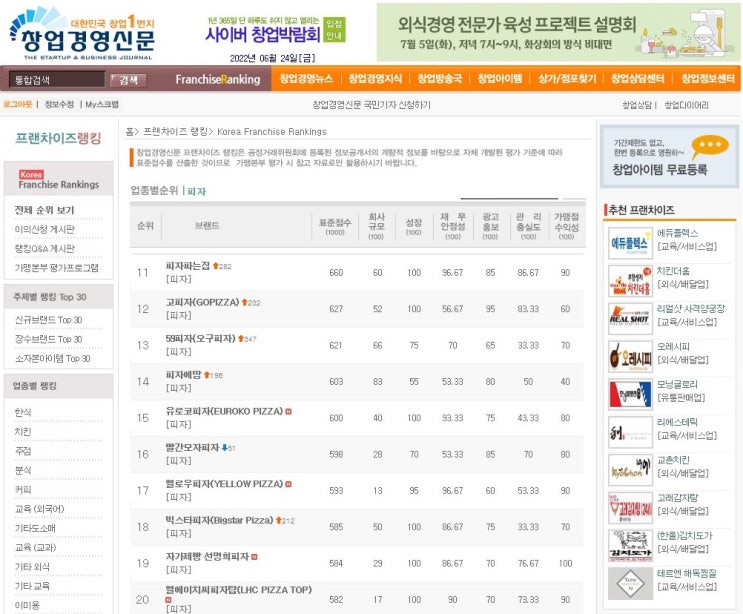The image size is (743, 614).
Task: Open the 창업상담 link
Action: [637, 105]
